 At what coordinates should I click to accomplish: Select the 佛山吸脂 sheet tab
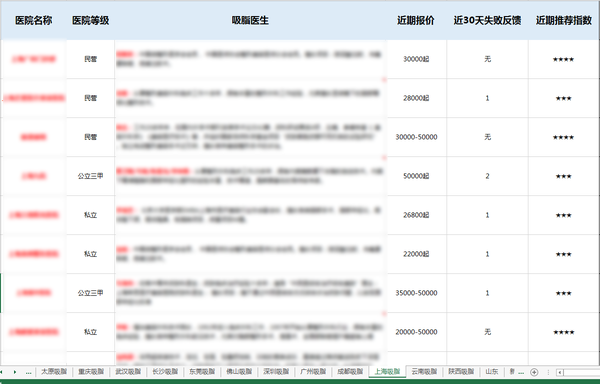click(x=239, y=371)
